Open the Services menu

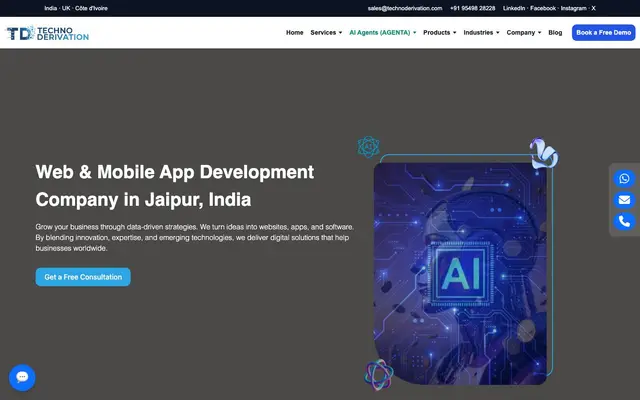click(x=323, y=33)
